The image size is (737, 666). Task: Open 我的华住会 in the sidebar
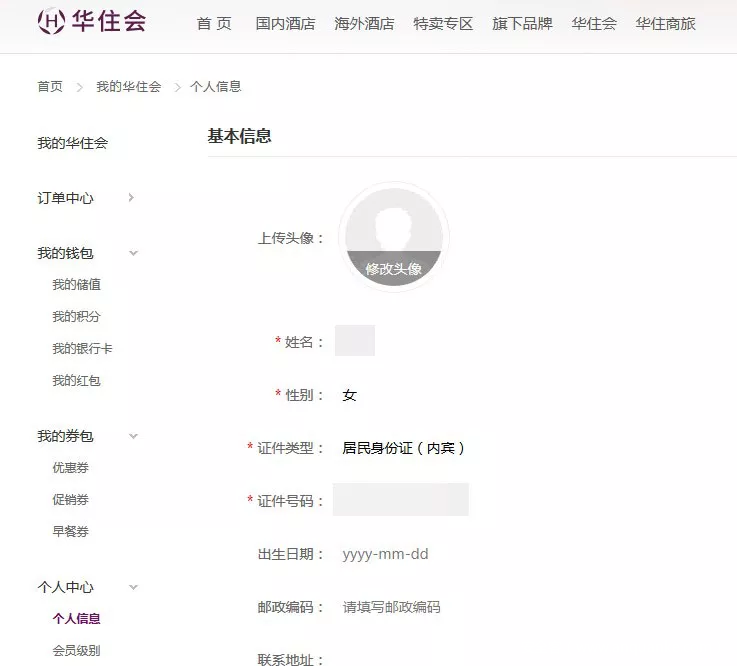click(x=73, y=143)
